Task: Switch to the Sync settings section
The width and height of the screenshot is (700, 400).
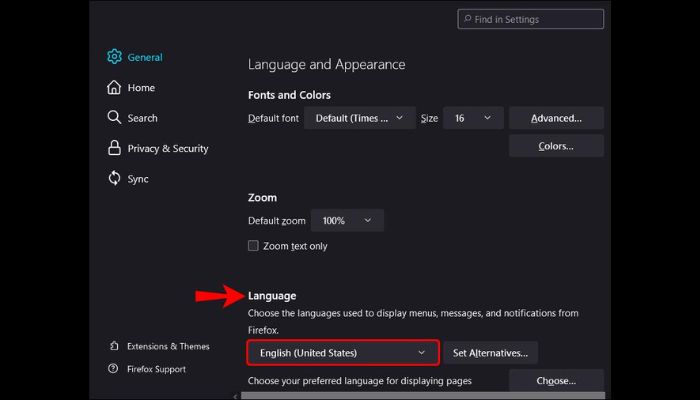Action: (138, 179)
